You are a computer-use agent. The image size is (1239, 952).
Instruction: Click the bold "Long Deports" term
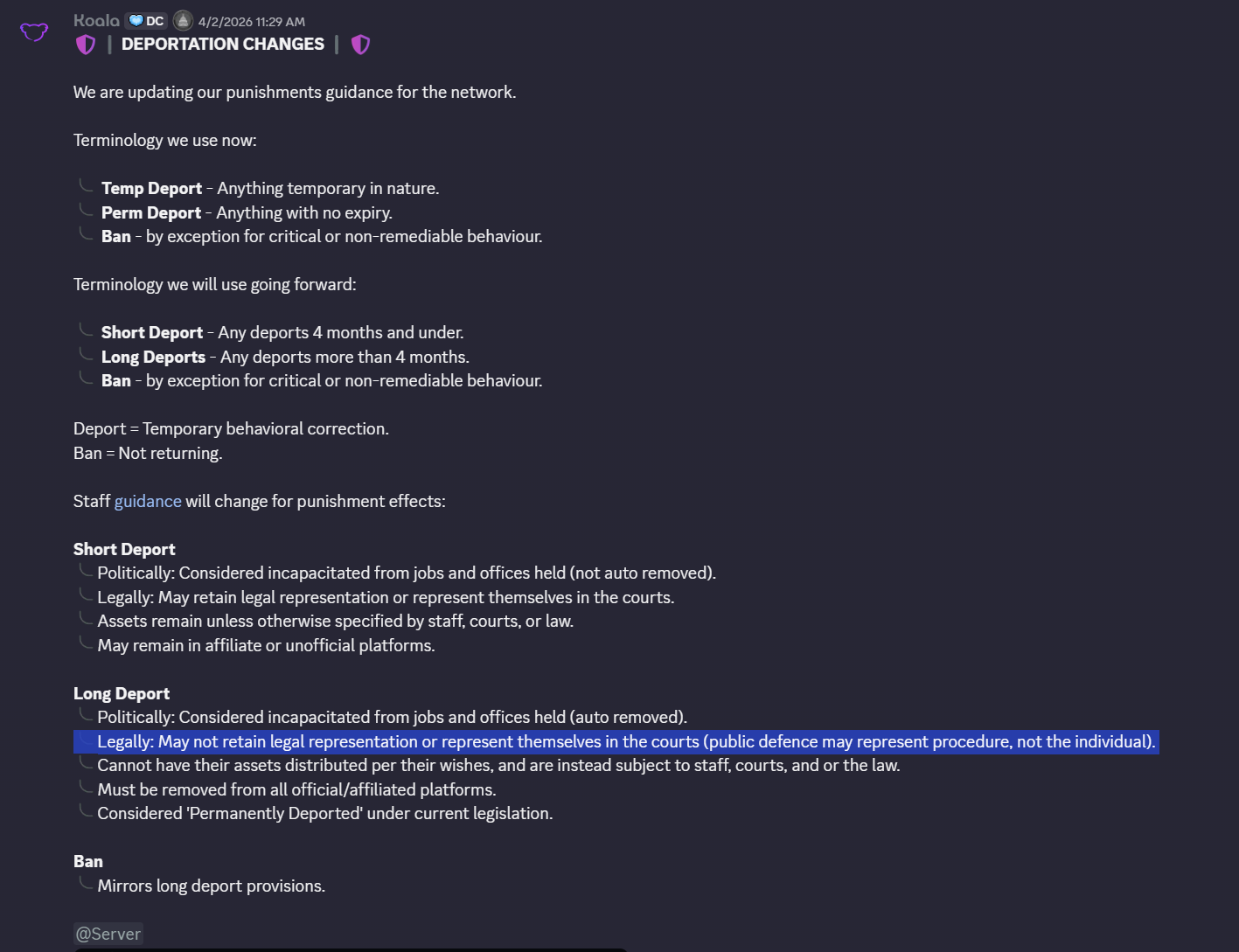(x=153, y=357)
